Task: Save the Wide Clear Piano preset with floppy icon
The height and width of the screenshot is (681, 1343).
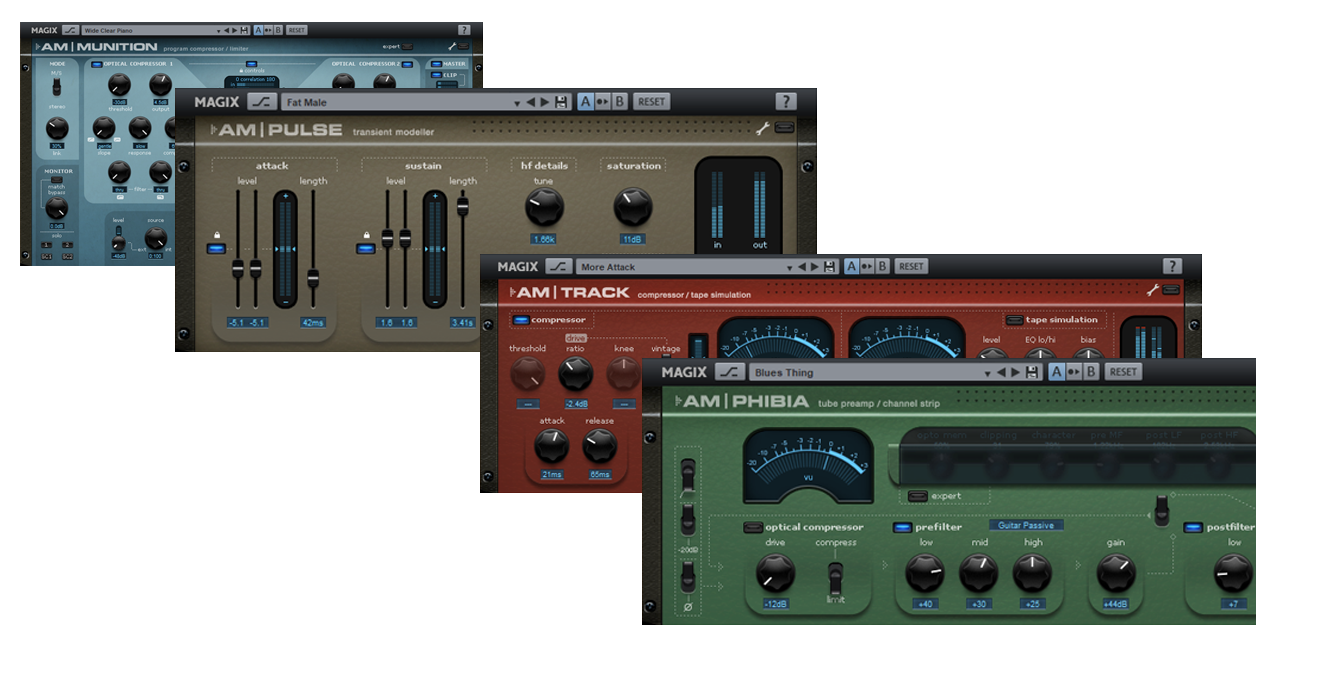Action: click(x=244, y=31)
